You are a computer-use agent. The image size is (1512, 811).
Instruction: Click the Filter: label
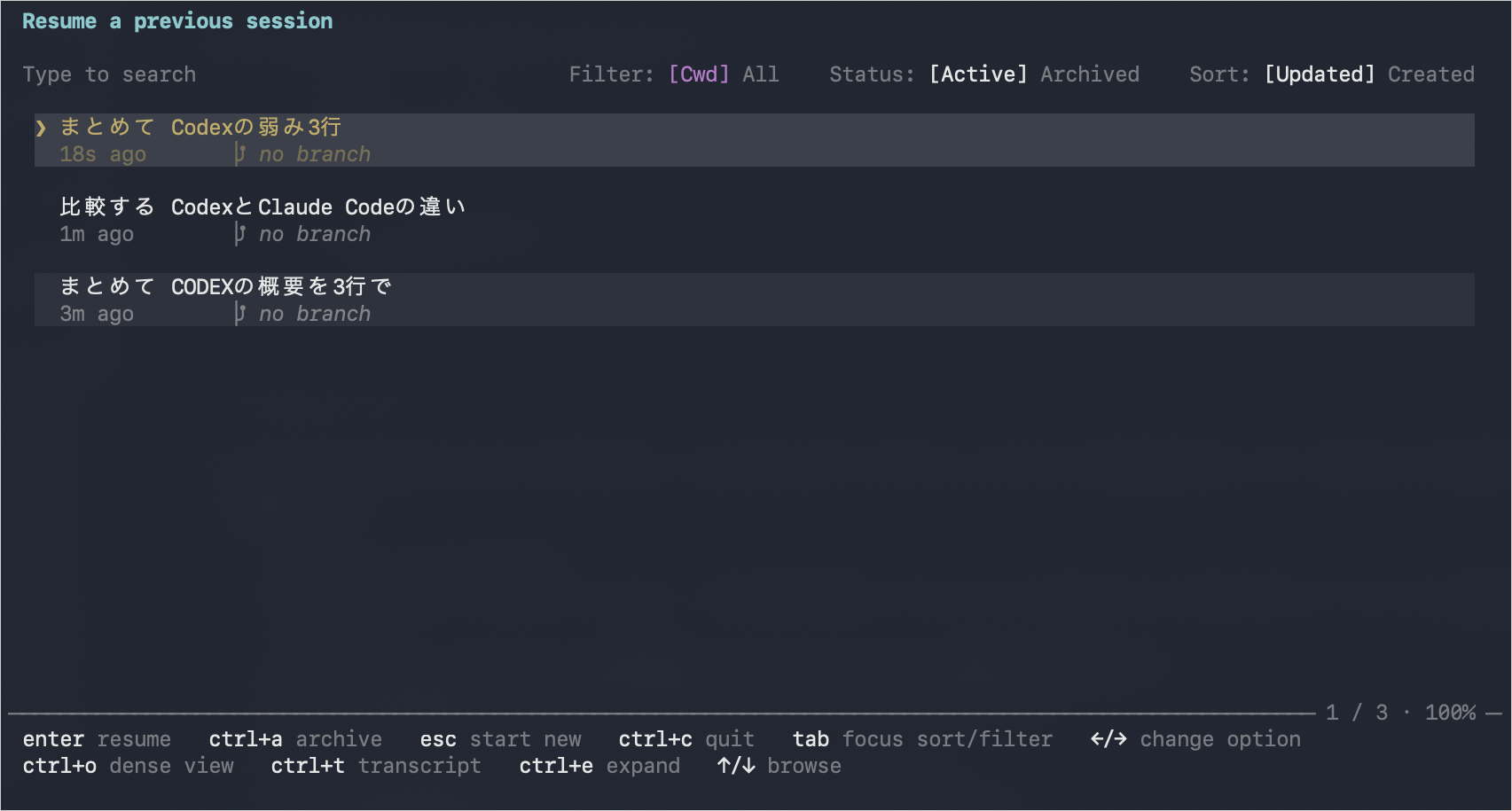point(612,74)
